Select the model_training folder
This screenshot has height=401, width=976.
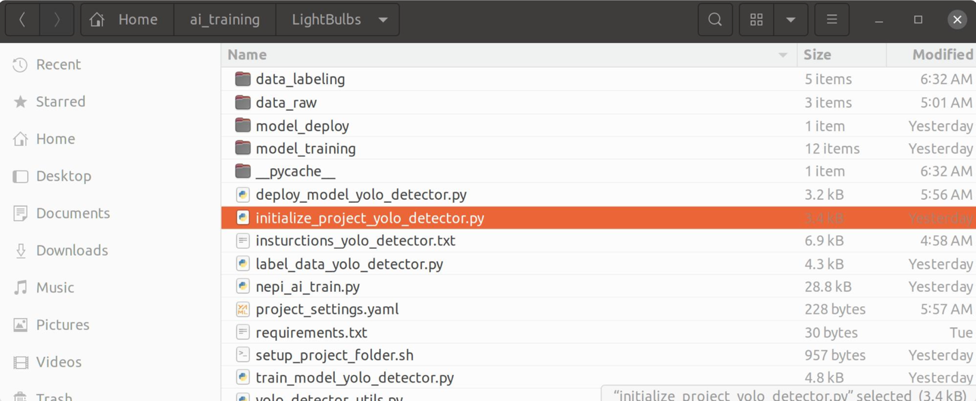pyautogui.click(x=305, y=149)
